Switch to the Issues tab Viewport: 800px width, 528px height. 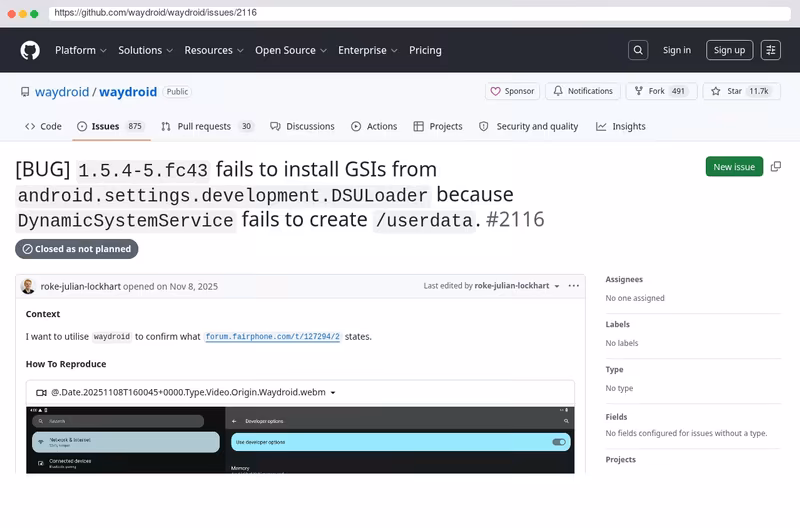pyautogui.click(x=111, y=126)
